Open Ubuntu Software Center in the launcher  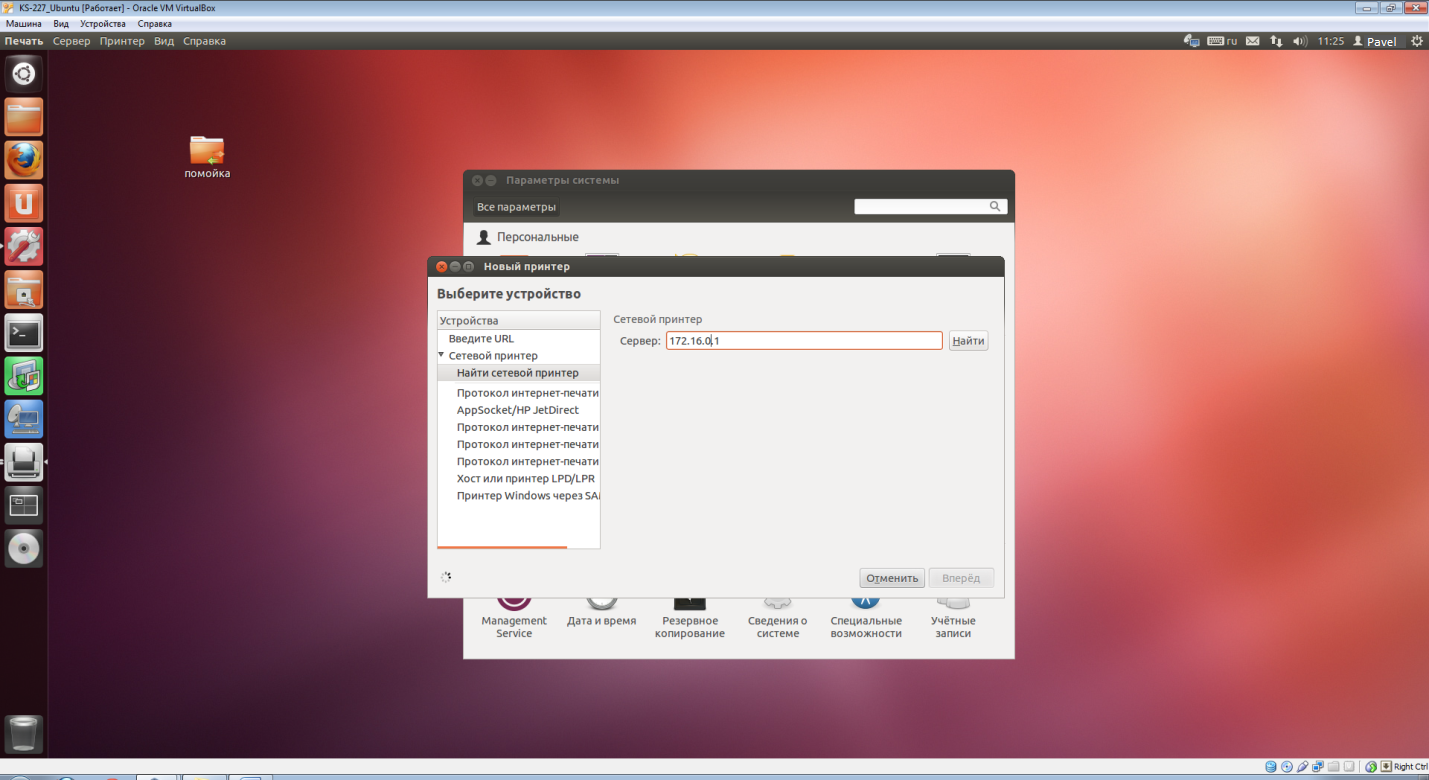pos(24,203)
